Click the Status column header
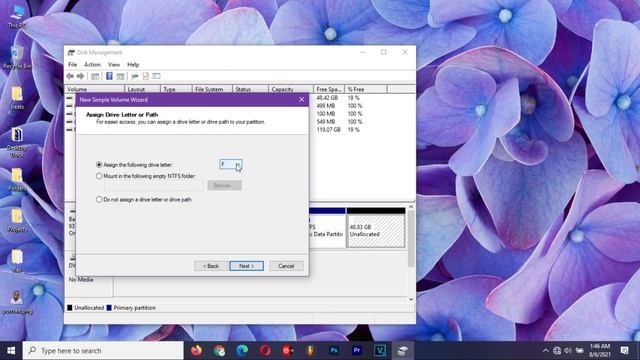Viewport: 640px width, 360px height. (x=251, y=89)
